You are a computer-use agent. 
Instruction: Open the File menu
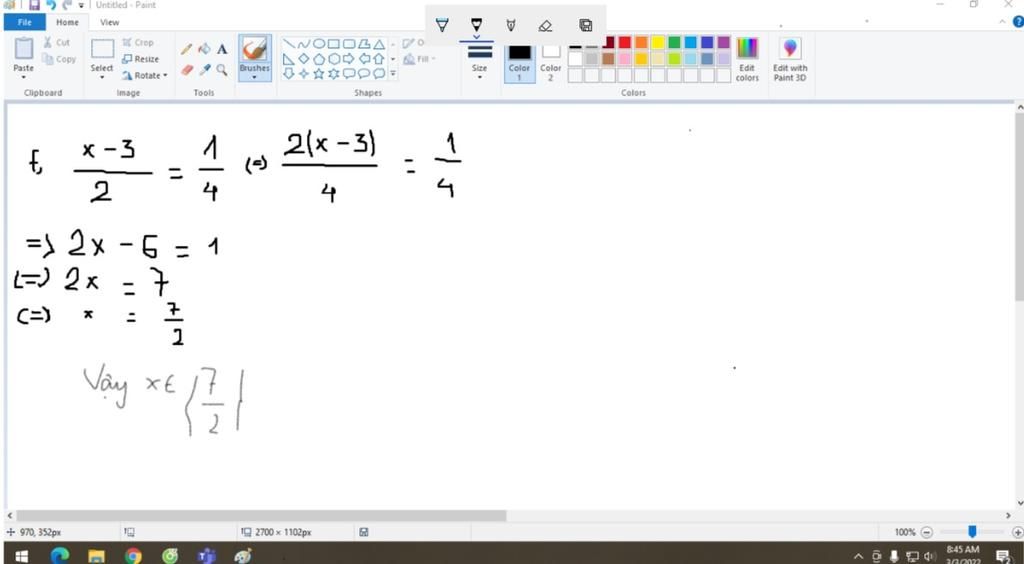(x=25, y=22)
